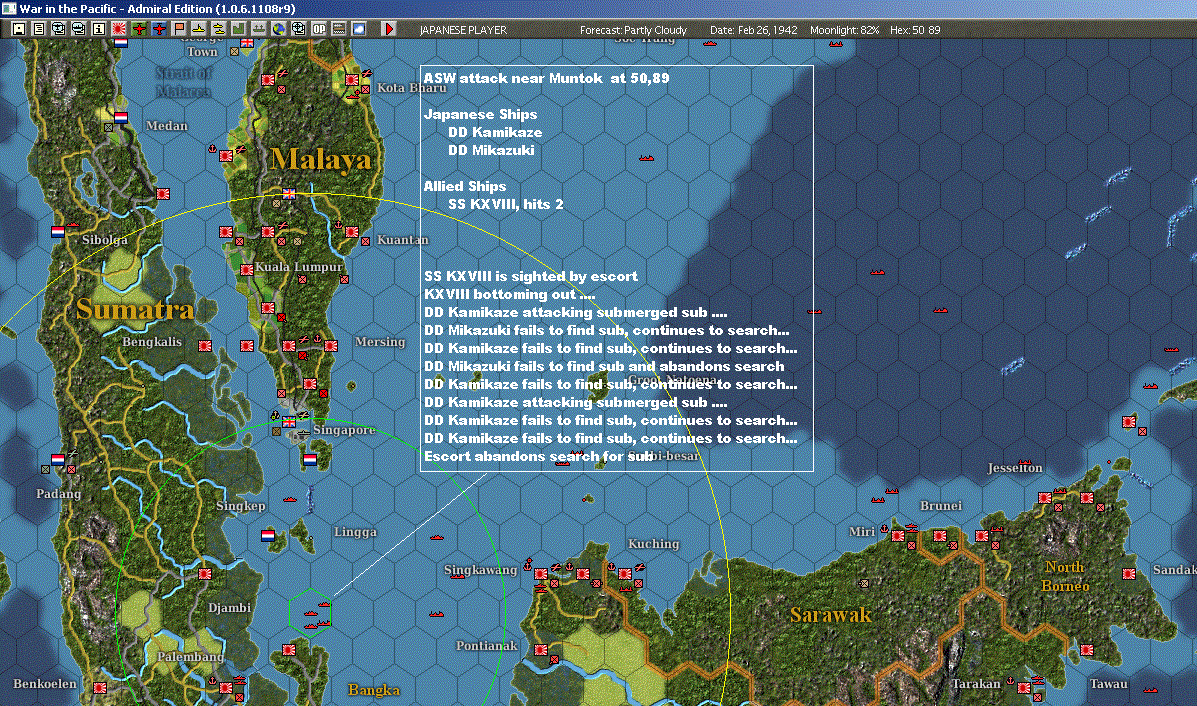The height and width of the screenshot is (706, 1197).
Task: Click the grey ships-in-port toolbar icon
Action: (259, 29)
